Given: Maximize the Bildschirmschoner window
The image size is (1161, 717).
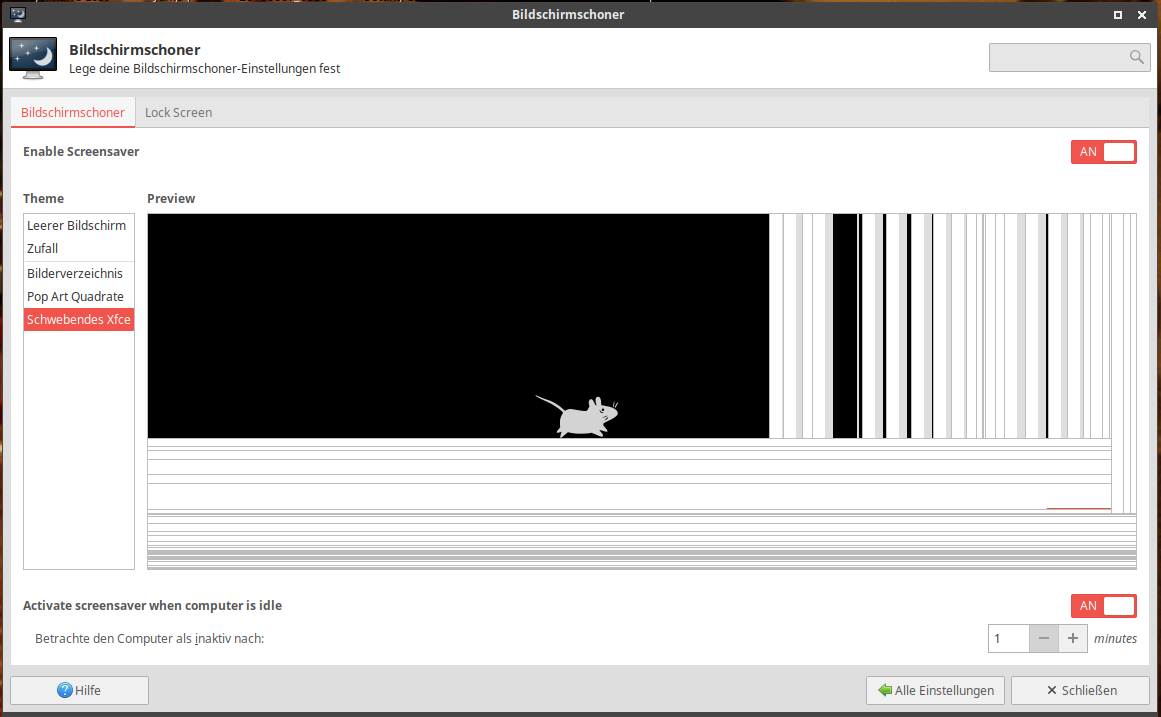Looking at the screenshot, I should [x=1117, y=15].
